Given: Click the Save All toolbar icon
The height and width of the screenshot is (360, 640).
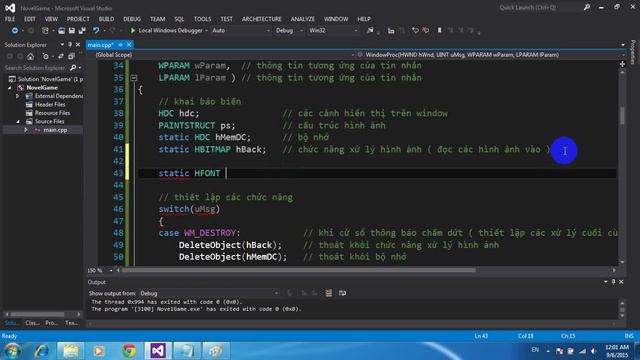Looking at the screenshot, I should pyautogui.click(x=82, y=31).
